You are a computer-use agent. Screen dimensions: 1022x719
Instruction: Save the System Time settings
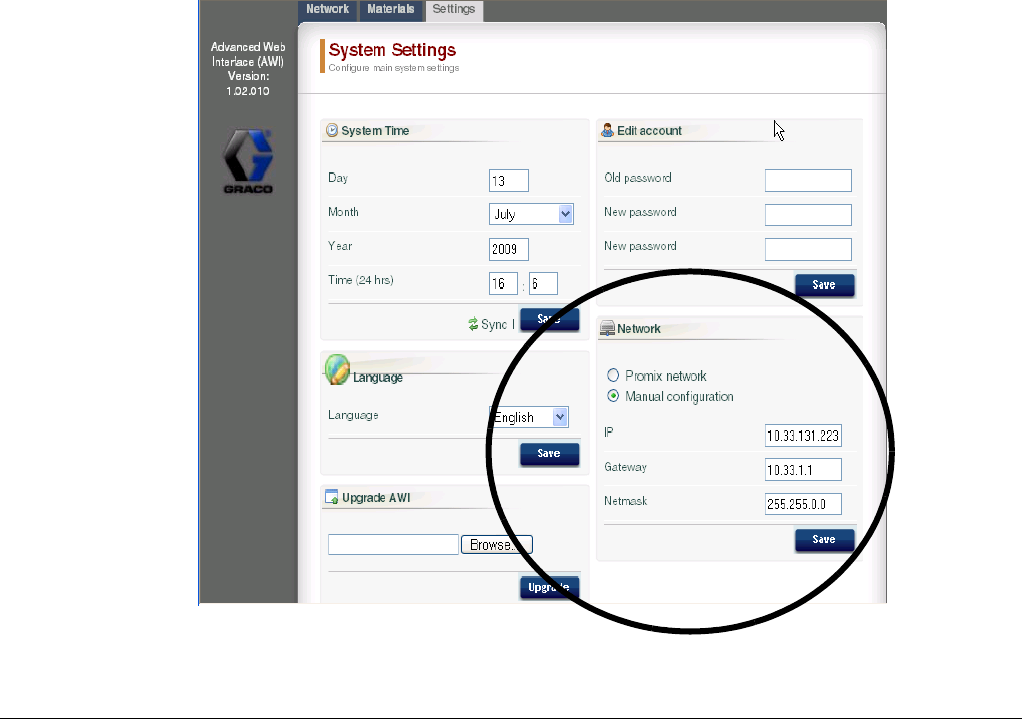pos(549,319)
